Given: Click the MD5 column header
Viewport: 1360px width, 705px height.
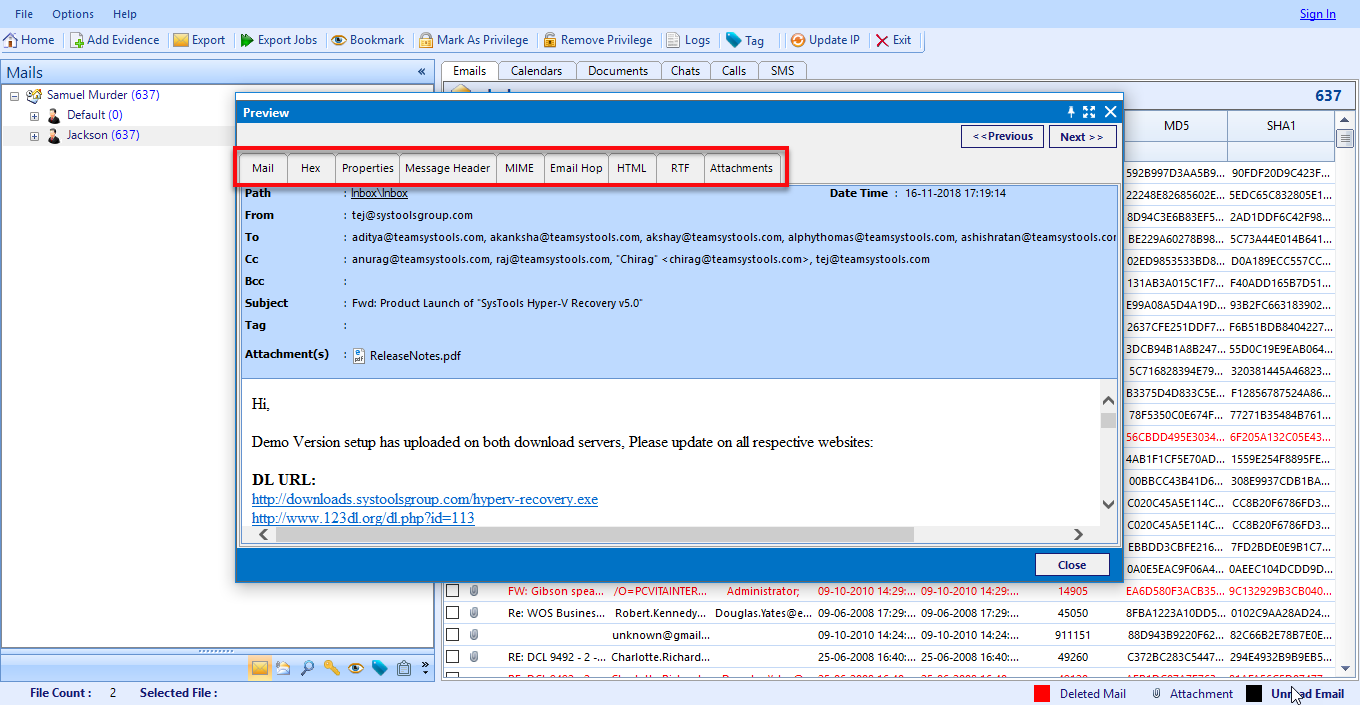Looking at the screenshot, I should point(1176,126).
